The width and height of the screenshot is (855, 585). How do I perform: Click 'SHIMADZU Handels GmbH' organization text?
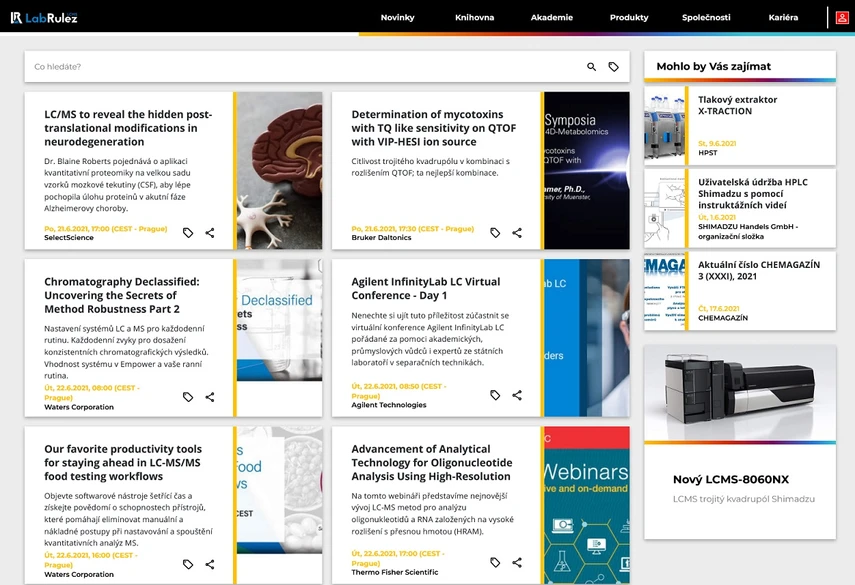748,232
